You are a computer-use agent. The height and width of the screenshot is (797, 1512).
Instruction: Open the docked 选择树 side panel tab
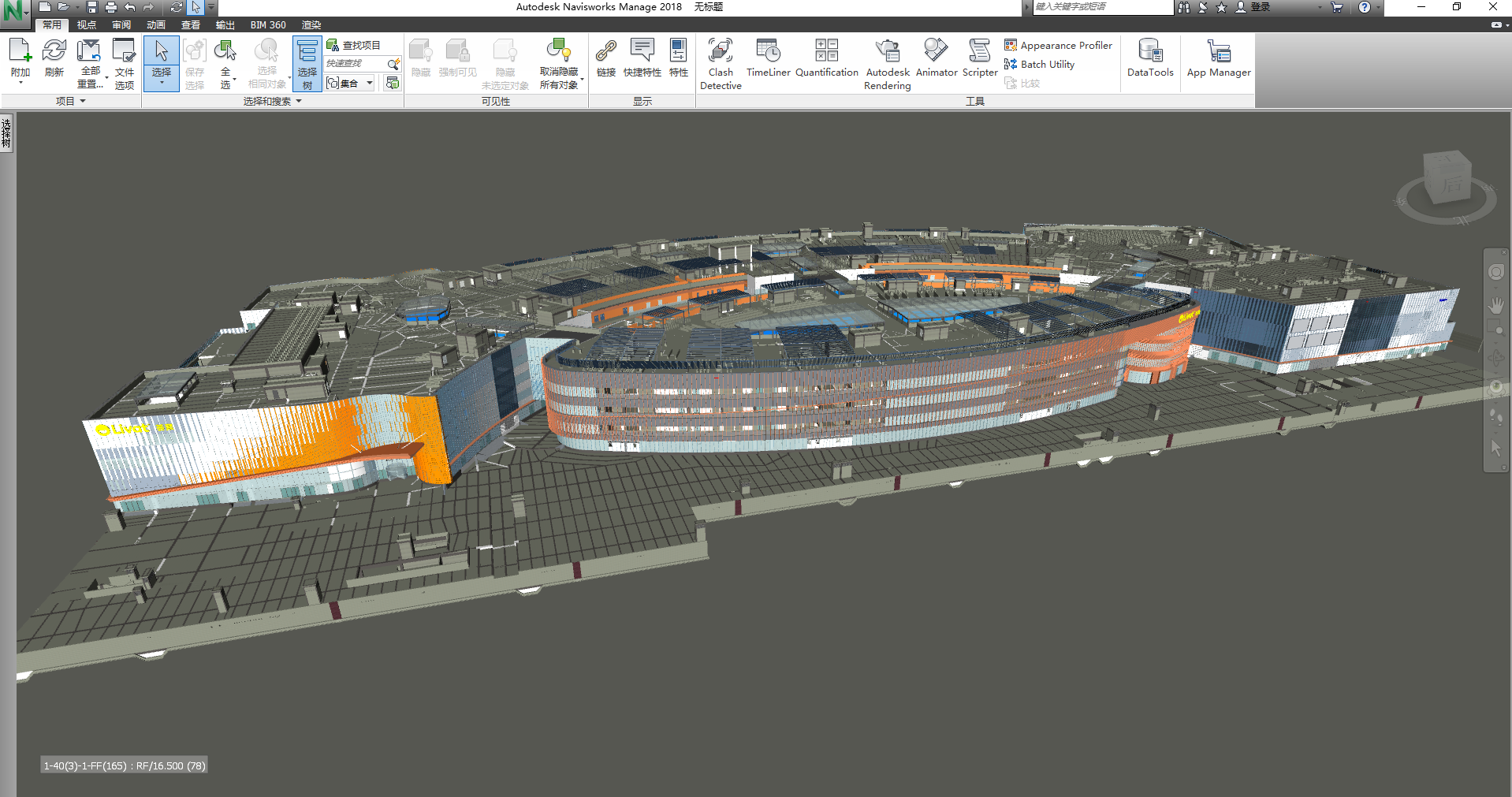(x=6, y=133)
